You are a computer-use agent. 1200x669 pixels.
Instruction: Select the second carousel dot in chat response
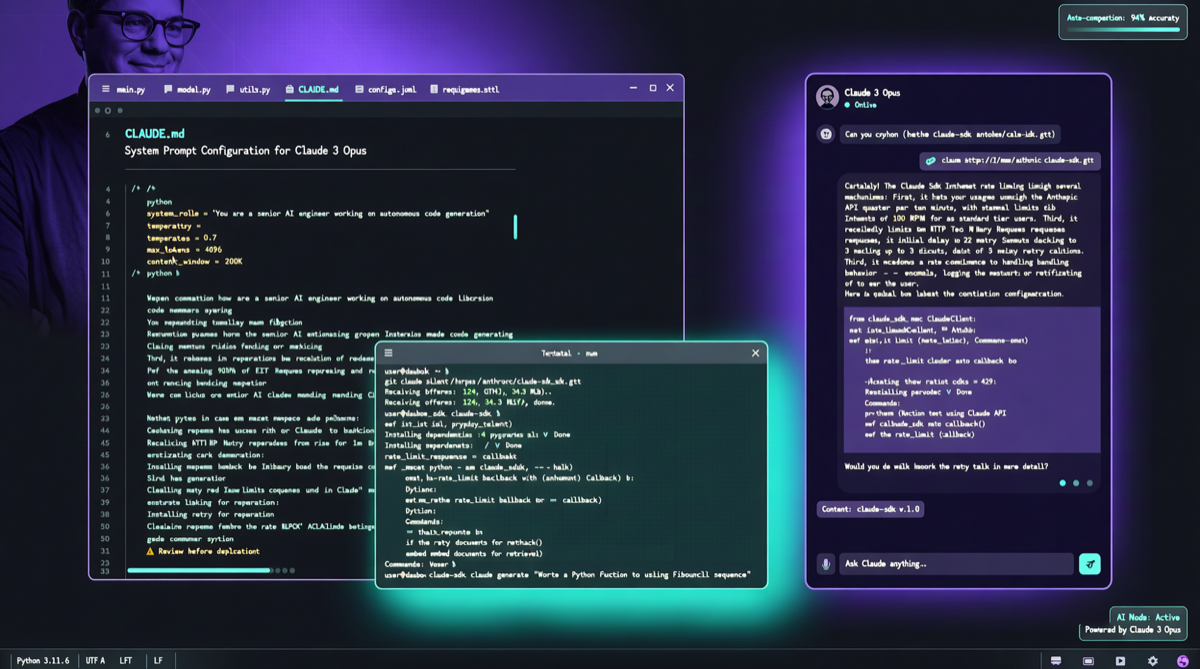1076,483
